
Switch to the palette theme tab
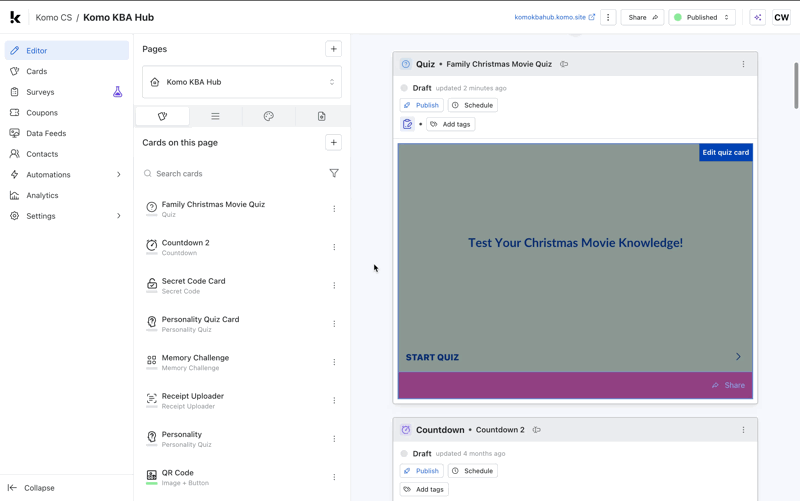(268, 116)
